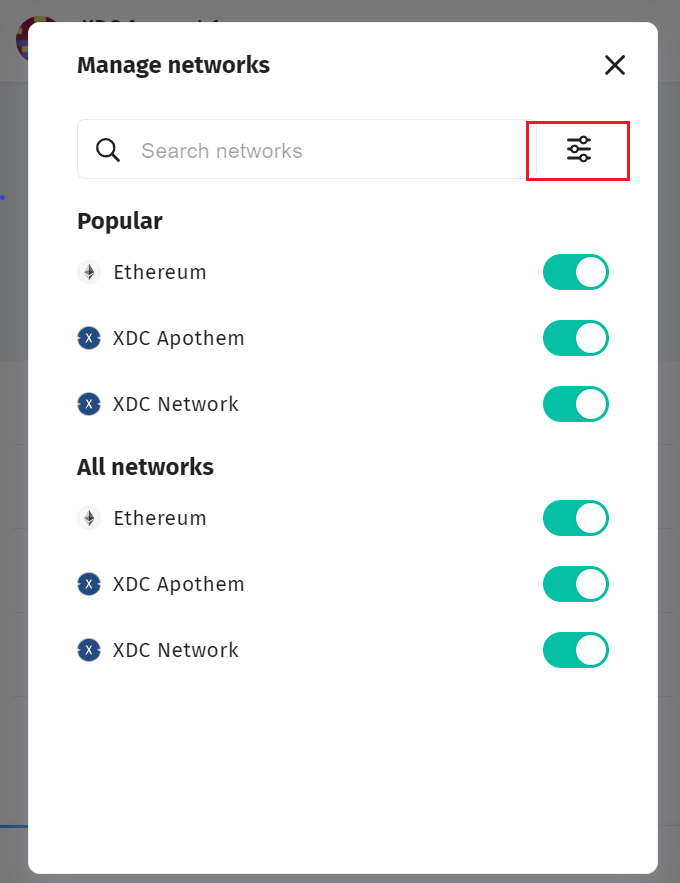
Task: Close the Manage networks dialog
Action: pos(614,65)
